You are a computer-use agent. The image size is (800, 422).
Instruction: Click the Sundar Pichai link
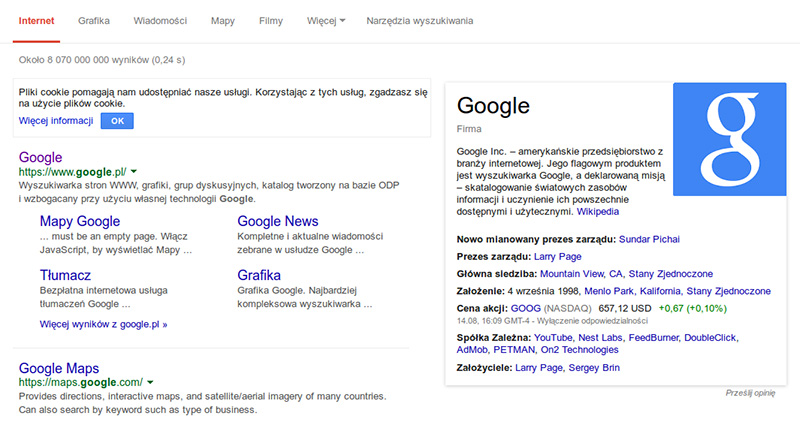(652, 241)
